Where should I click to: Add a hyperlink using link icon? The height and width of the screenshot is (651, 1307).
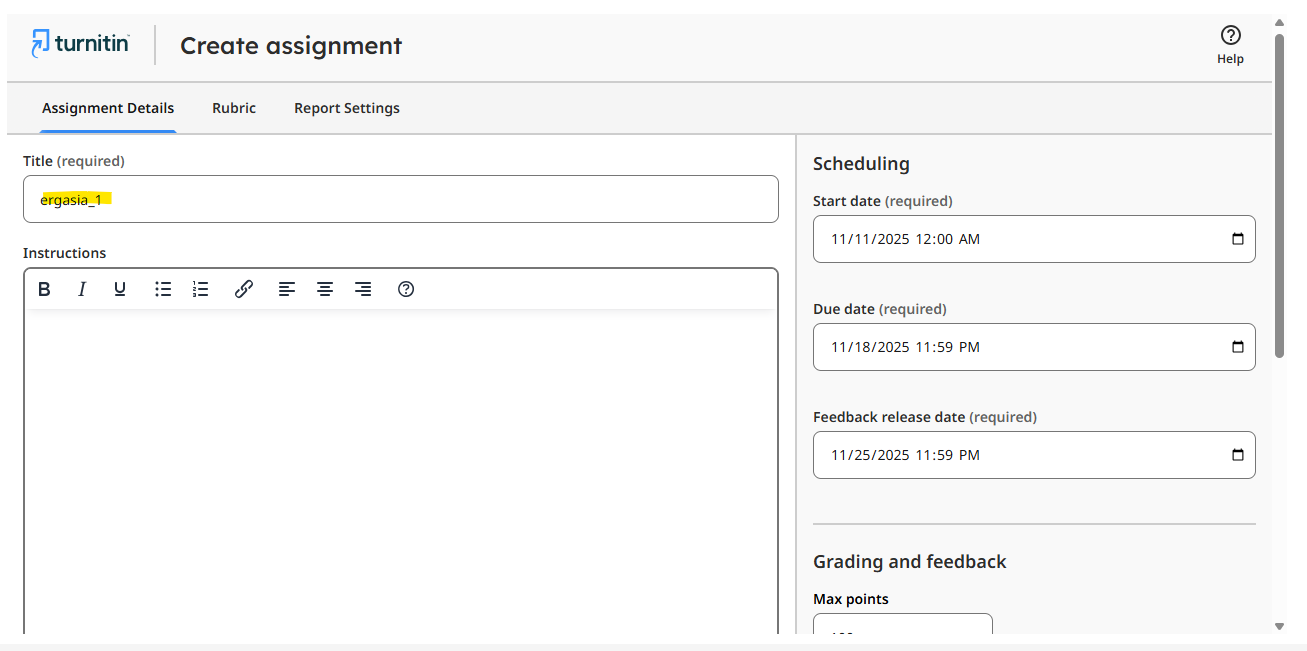click(x=244, y=289)
